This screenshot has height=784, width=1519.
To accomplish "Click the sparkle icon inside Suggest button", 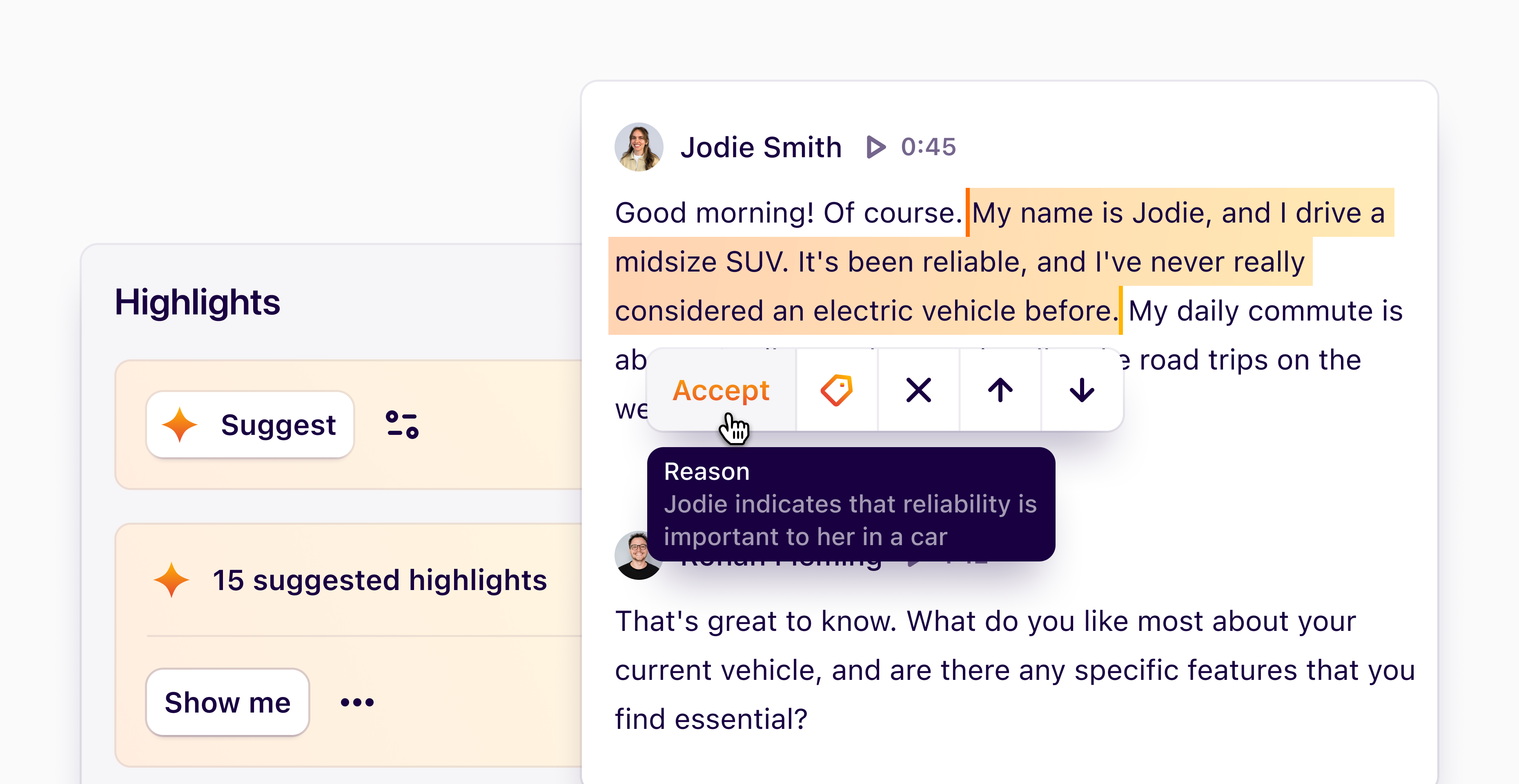I will point(179,424).
